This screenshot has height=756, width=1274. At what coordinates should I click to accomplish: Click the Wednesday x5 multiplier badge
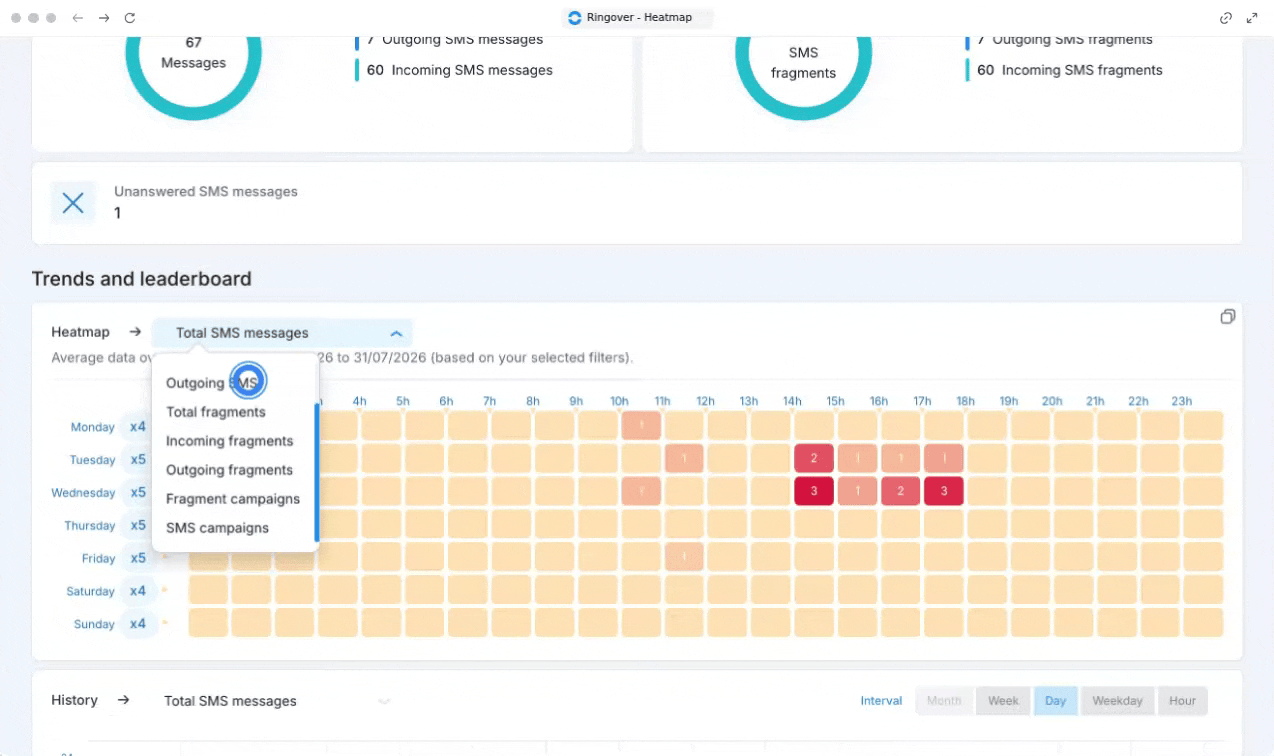138,493
